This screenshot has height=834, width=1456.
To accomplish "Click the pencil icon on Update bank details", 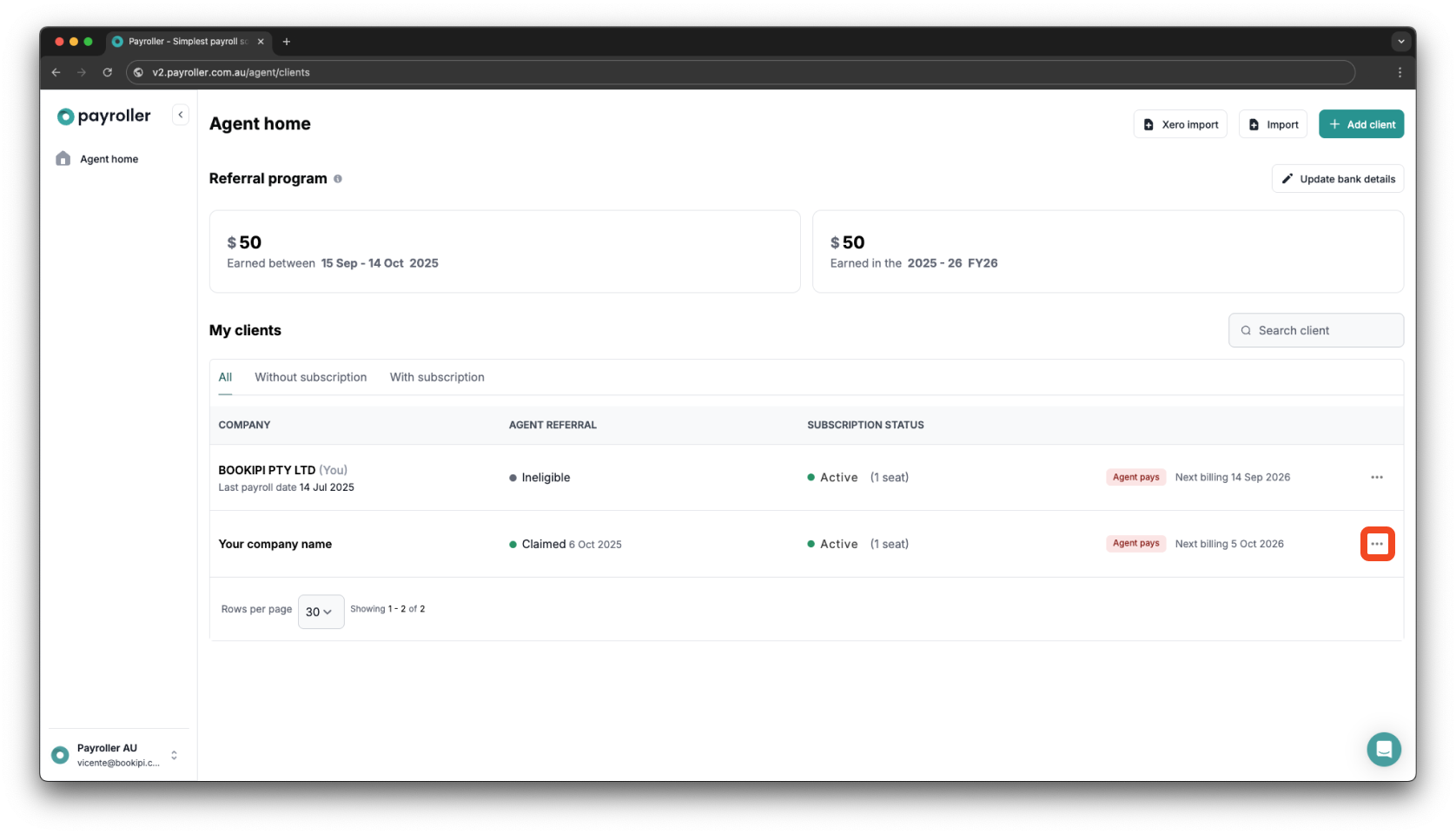I will pyautogui.click(x=1288, y=178).
